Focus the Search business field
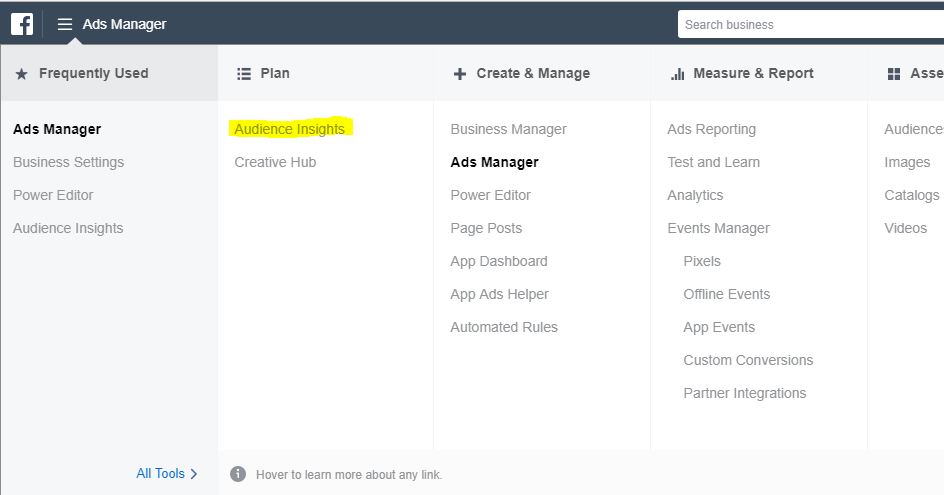 [x=810, y=24]
